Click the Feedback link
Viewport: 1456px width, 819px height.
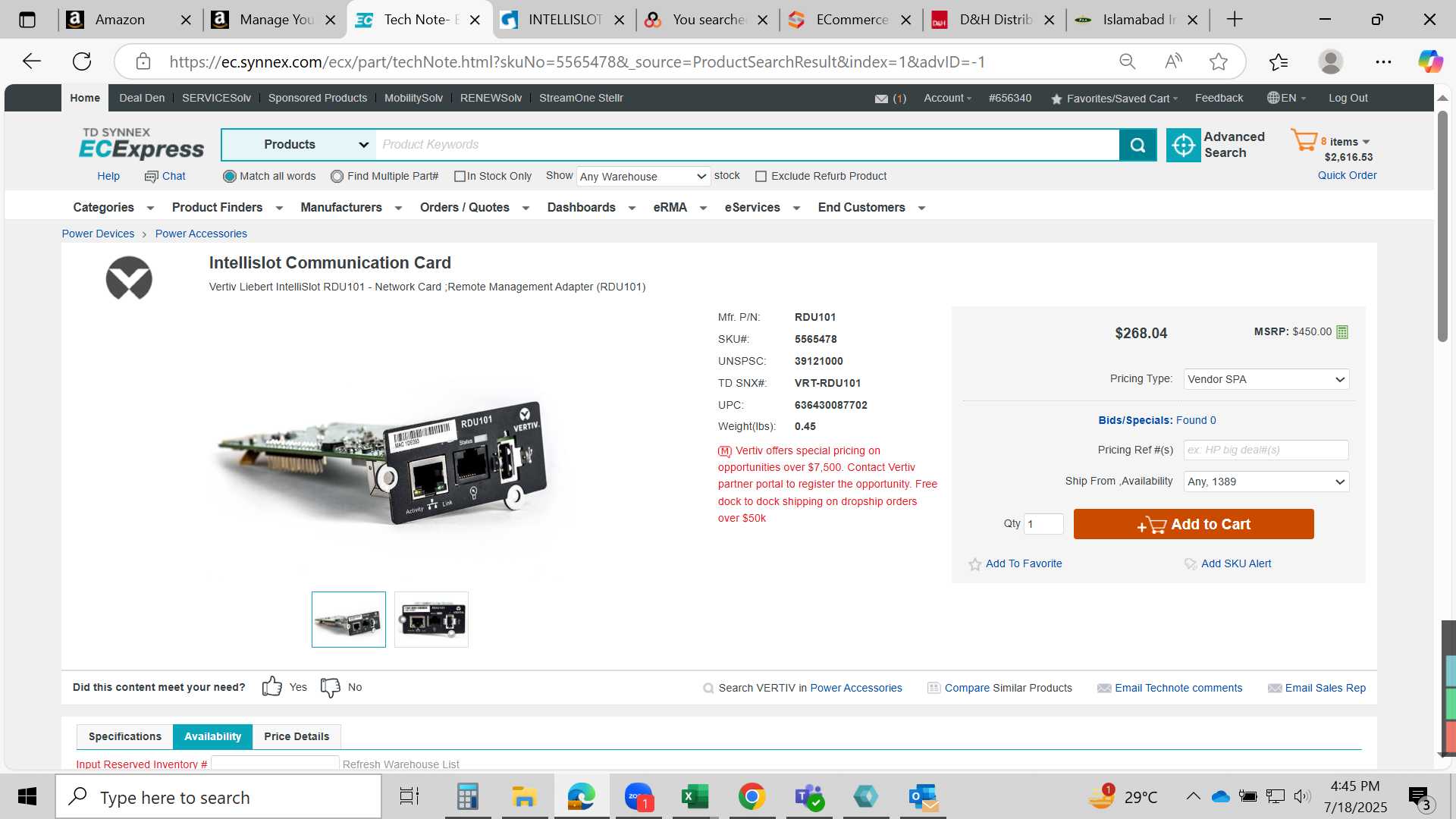click(x=1219, y=98)
